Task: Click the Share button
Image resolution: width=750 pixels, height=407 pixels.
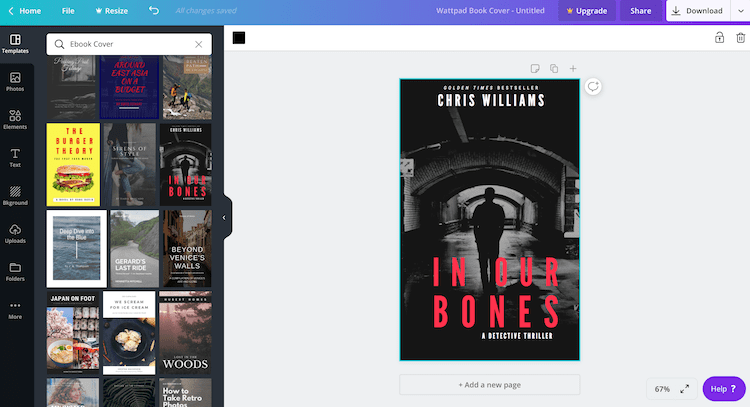Action: [640, 11]
